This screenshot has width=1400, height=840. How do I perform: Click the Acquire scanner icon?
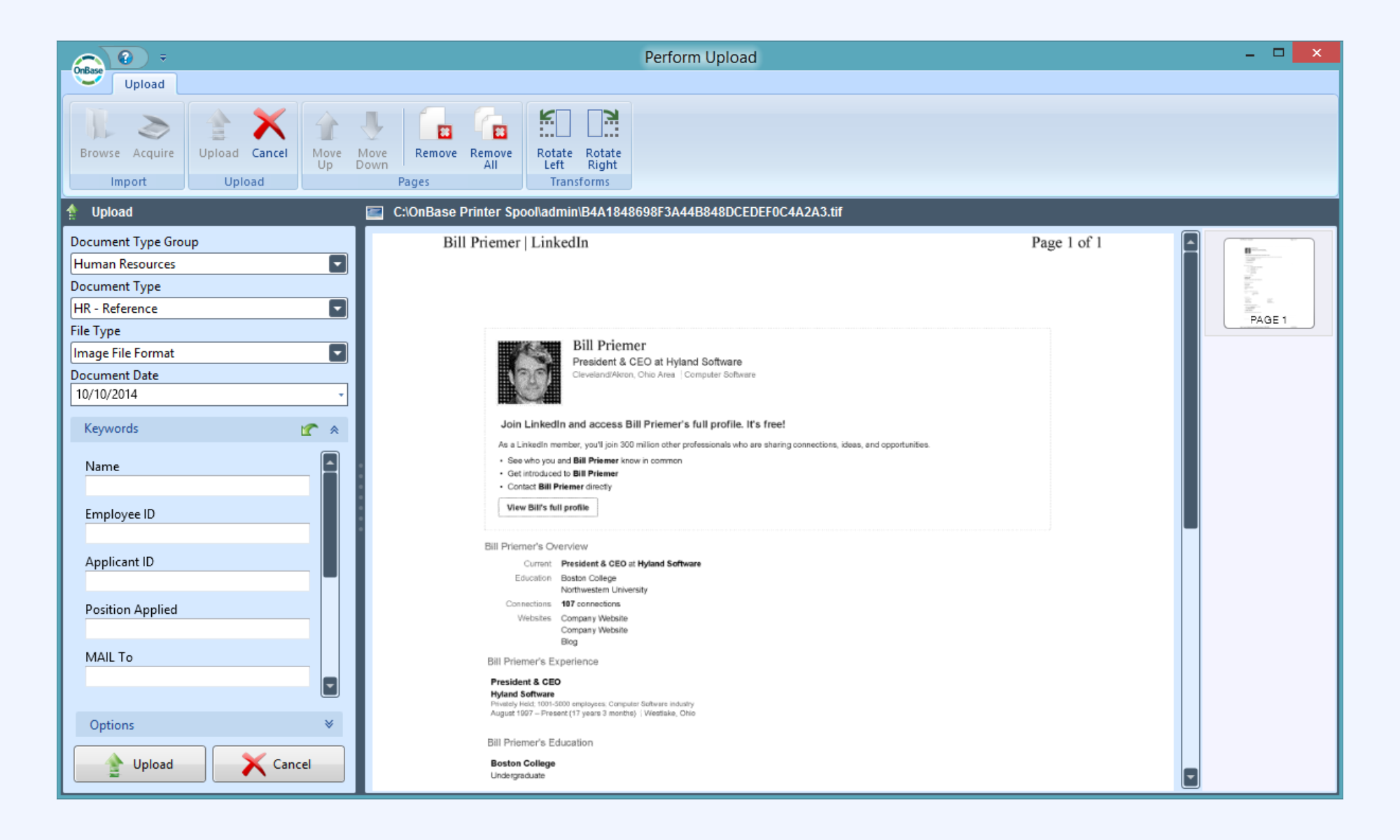153,126
